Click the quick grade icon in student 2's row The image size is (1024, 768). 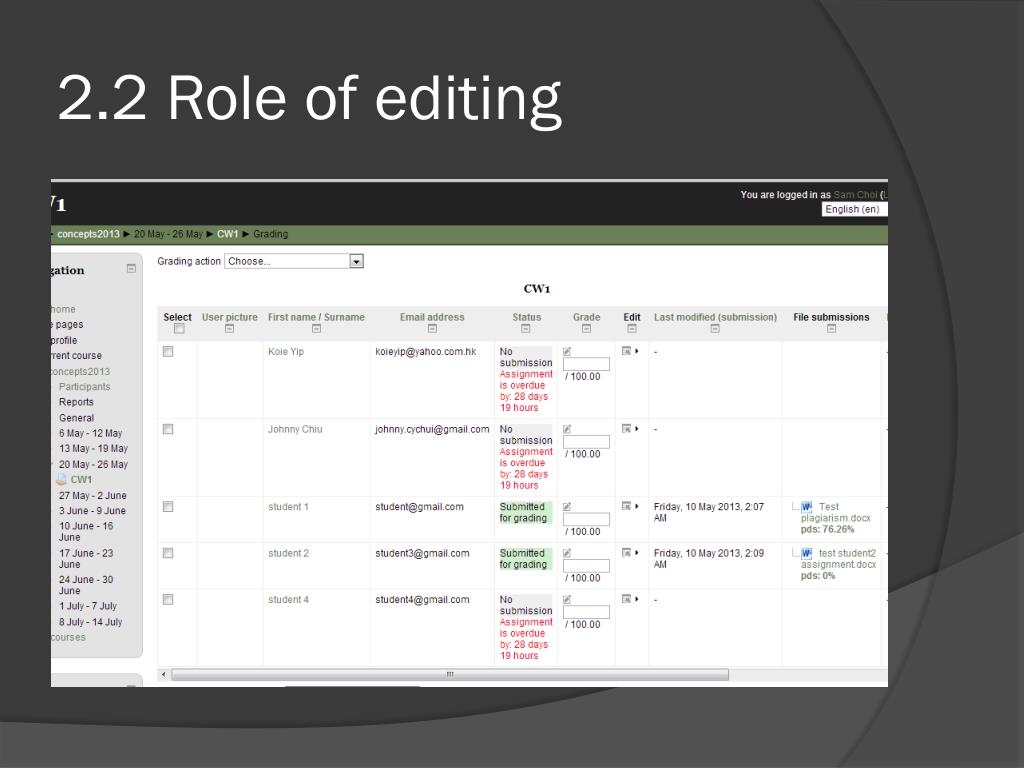pyautogui.click(x=567, y=553)
